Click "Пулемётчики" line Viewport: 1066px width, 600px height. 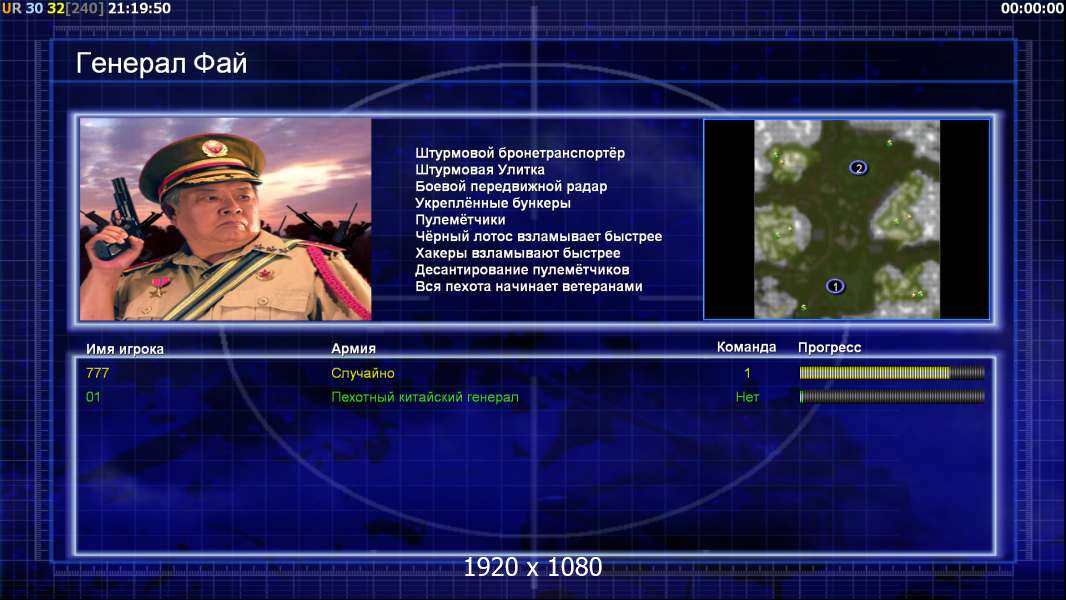pos(460,219)
